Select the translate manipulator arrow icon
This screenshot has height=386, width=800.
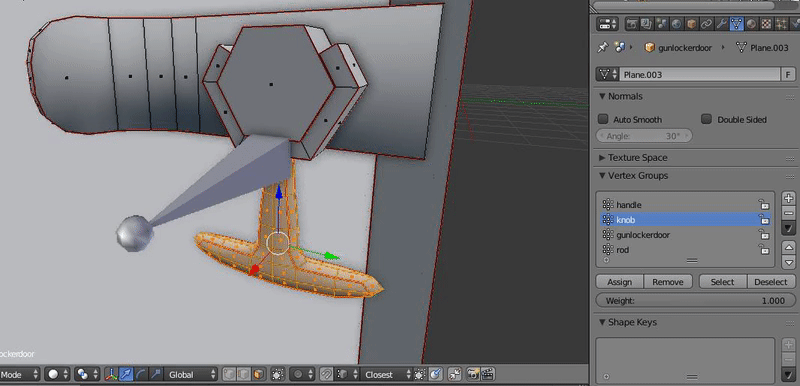126,375
